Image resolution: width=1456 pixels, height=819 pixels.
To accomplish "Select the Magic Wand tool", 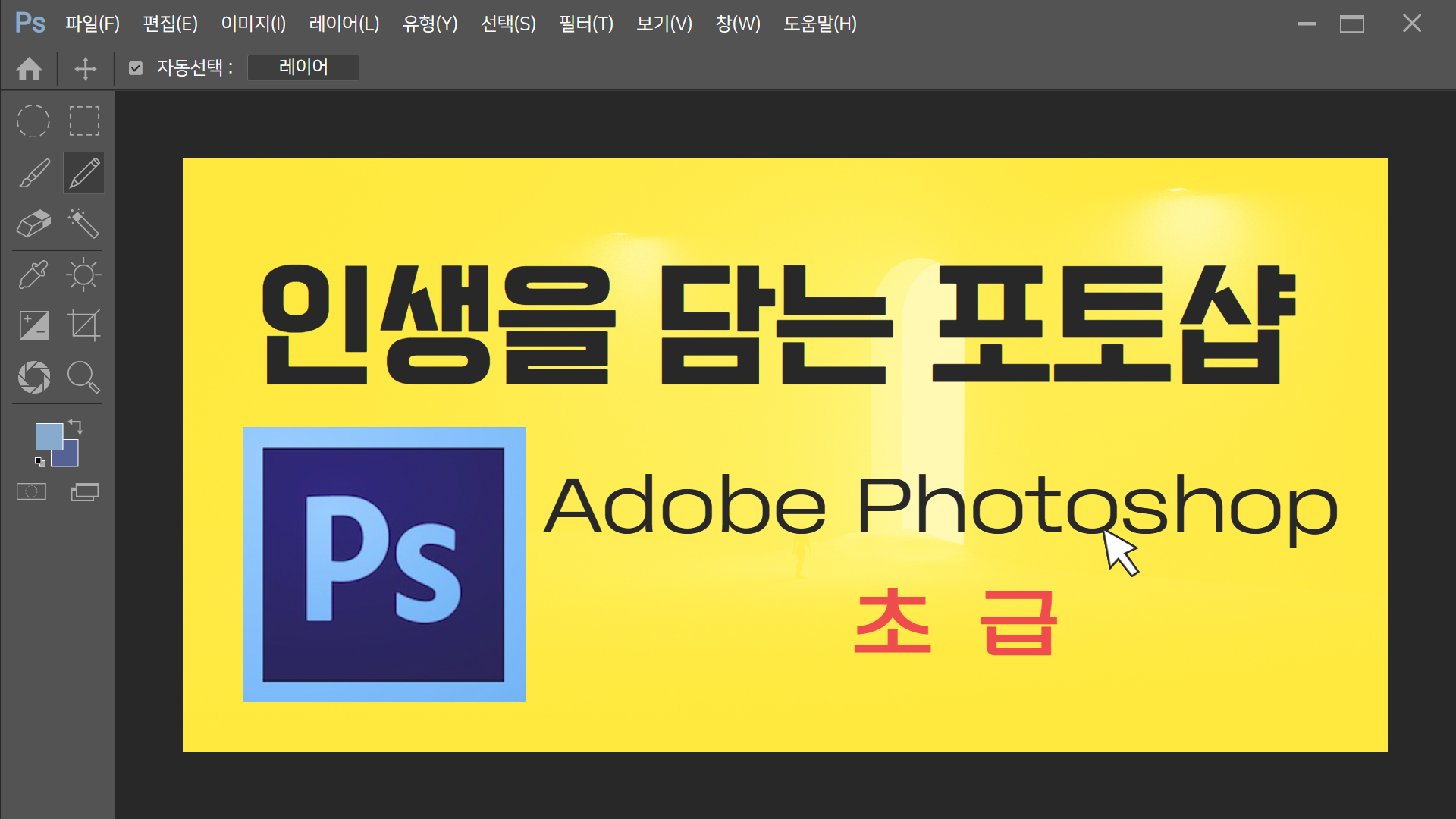I will point(83,224).
